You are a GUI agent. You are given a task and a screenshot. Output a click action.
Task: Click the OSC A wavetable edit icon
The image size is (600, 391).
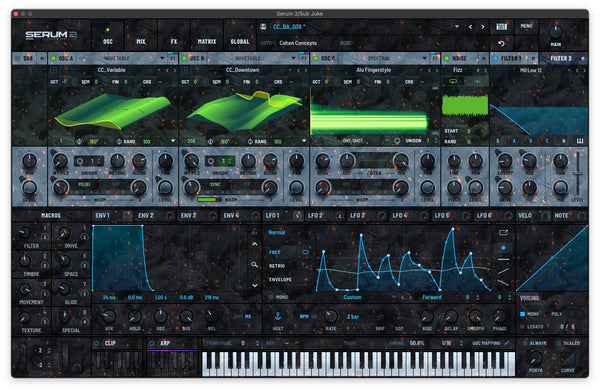click(x=54, y=70)
